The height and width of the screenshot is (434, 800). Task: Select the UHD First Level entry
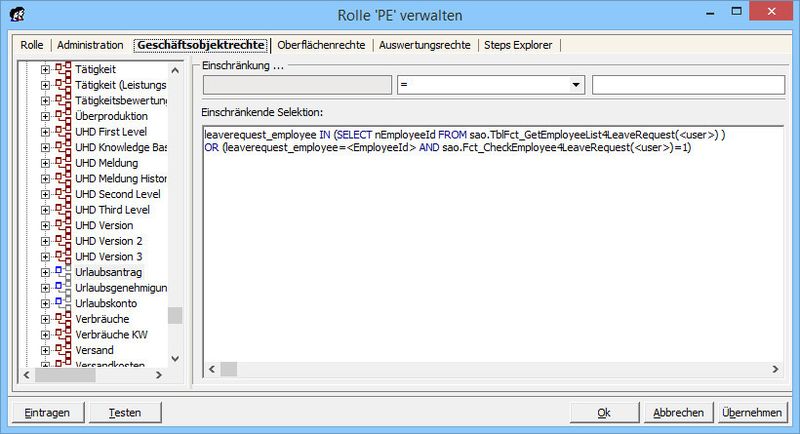tap(111, 132)
